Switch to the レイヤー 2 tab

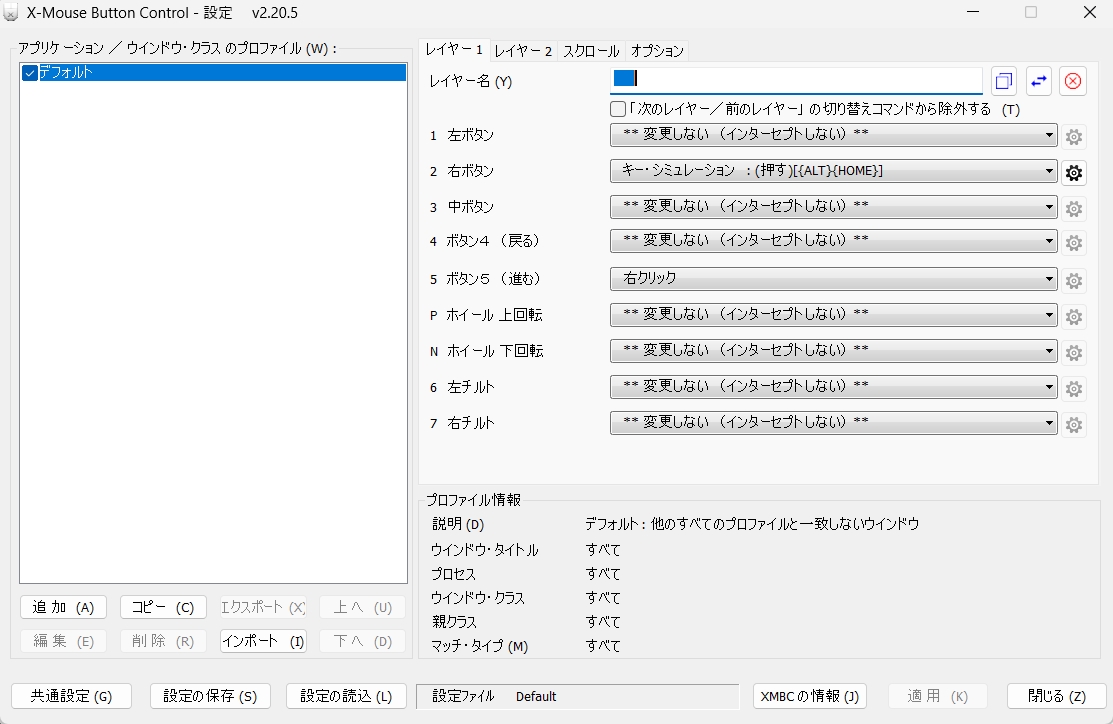523,51
